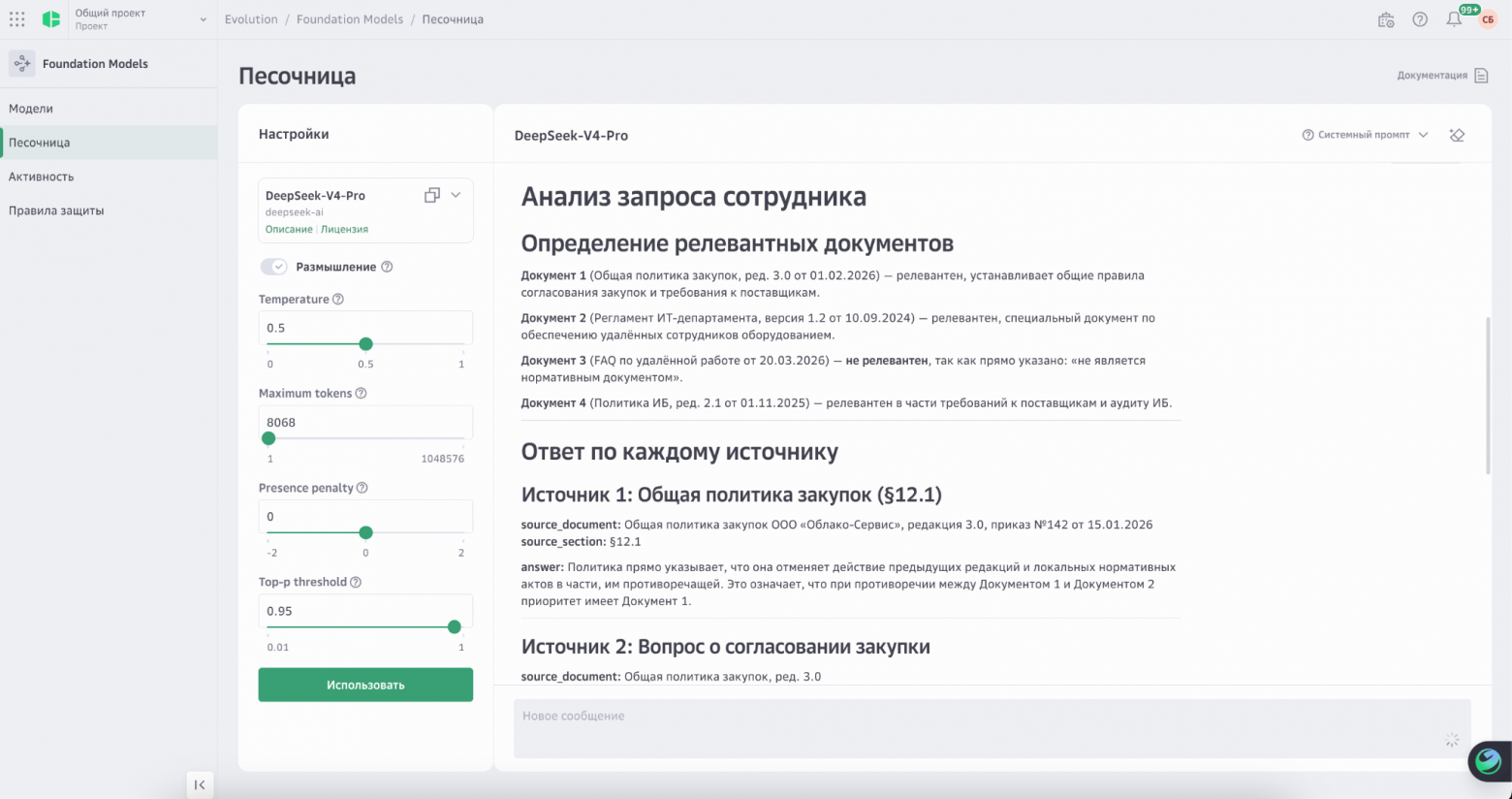Screen dimensions: 1512x799
Task: Click the documentation page icon
Action: tap(1481, 76)
